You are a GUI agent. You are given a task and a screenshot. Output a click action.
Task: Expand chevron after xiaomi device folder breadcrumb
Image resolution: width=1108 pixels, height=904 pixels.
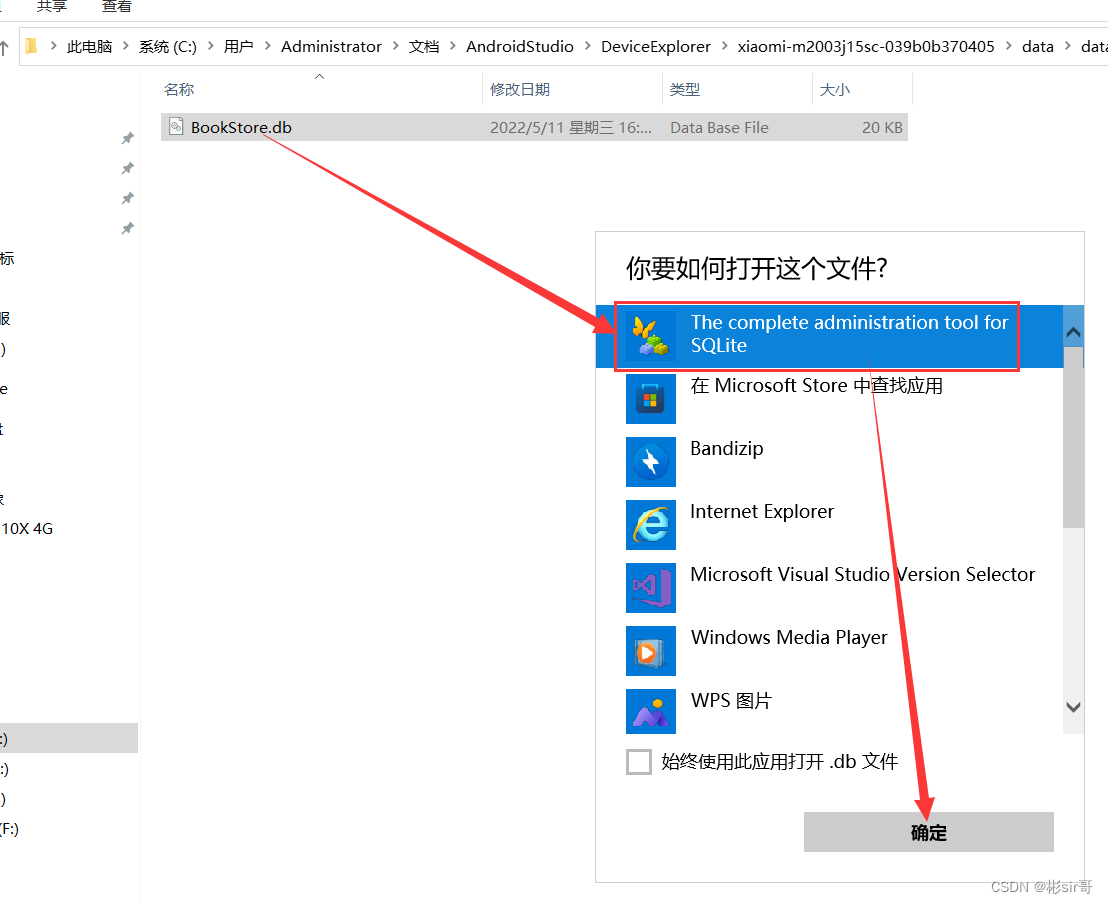[1008, 46]
